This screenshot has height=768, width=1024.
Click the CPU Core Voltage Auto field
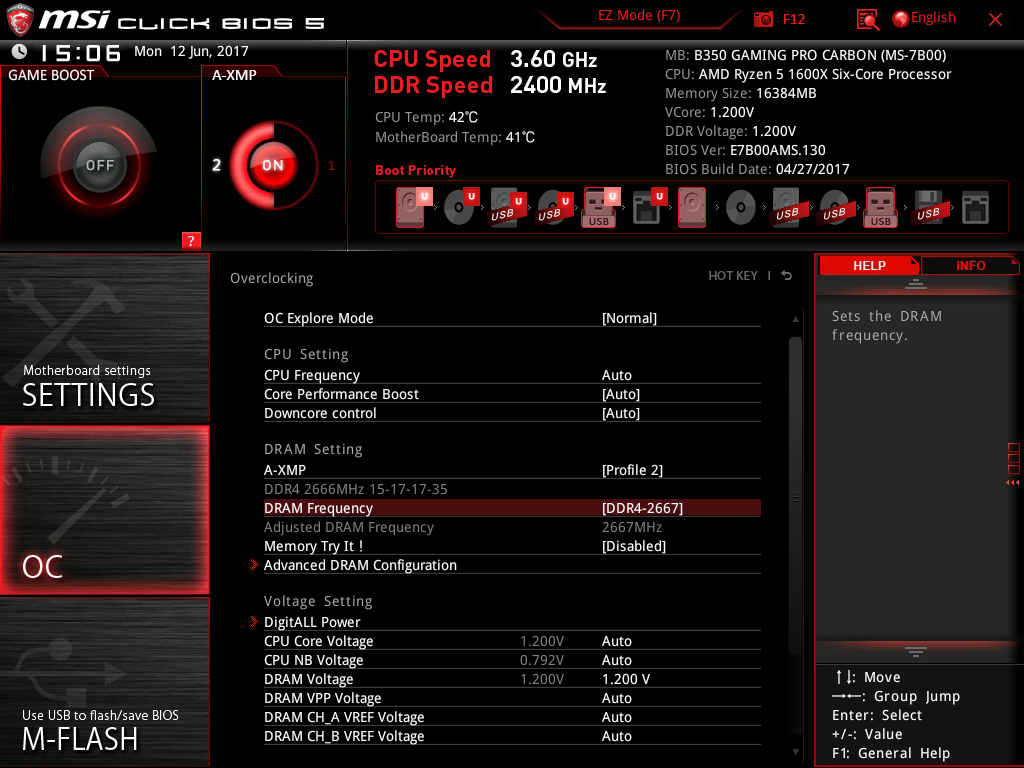coord(616,641)
